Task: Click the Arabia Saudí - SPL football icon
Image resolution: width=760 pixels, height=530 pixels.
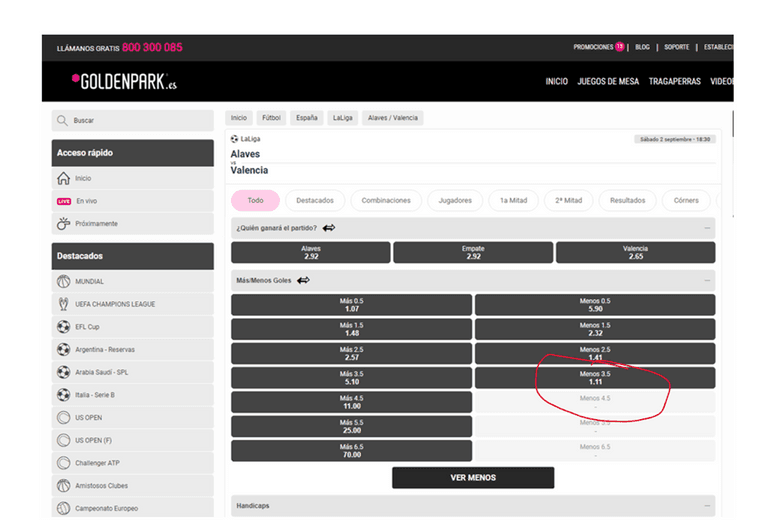Action: point(63,372)
